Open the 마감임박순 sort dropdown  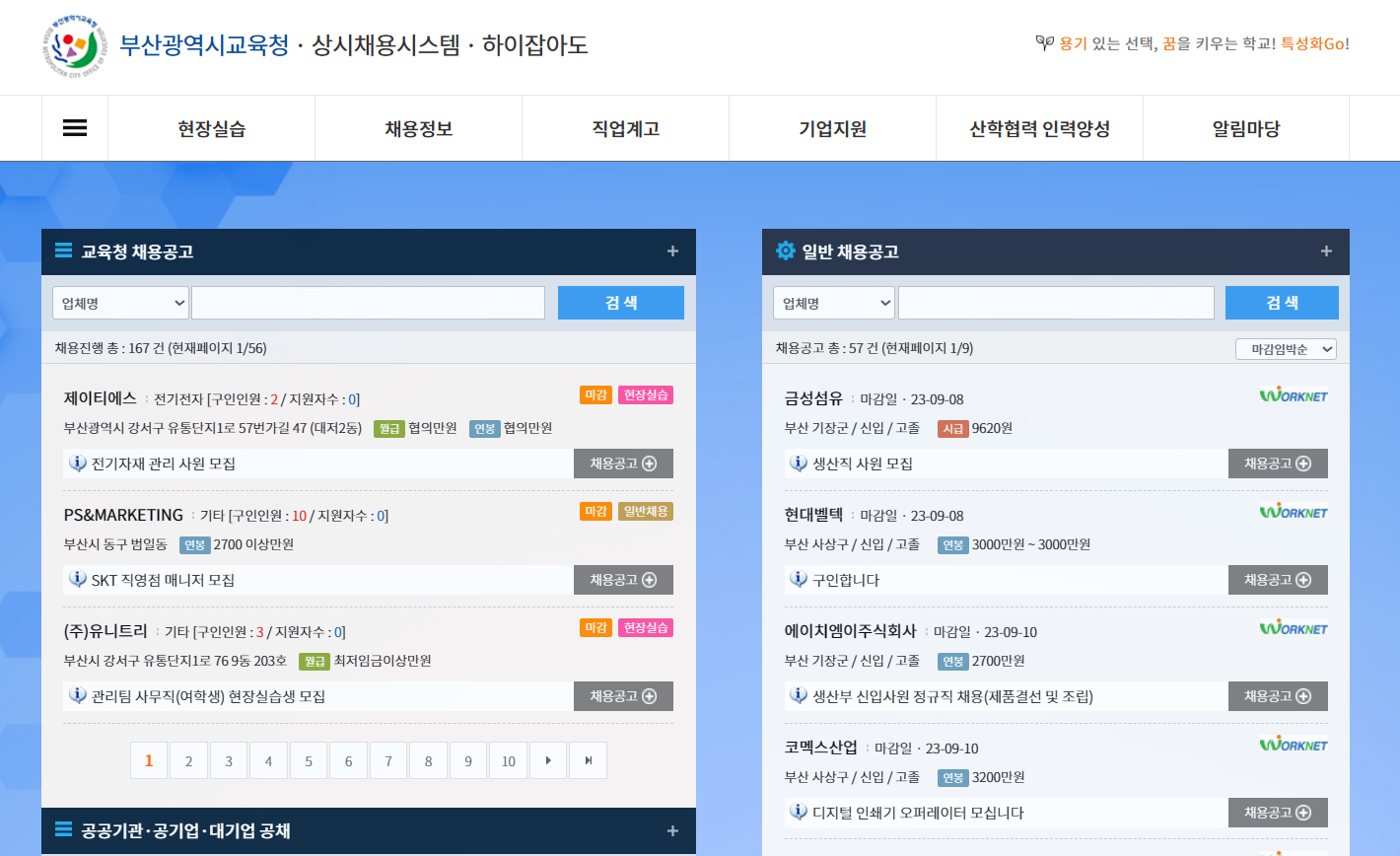pyautogui.click(x=1286, y=349)
